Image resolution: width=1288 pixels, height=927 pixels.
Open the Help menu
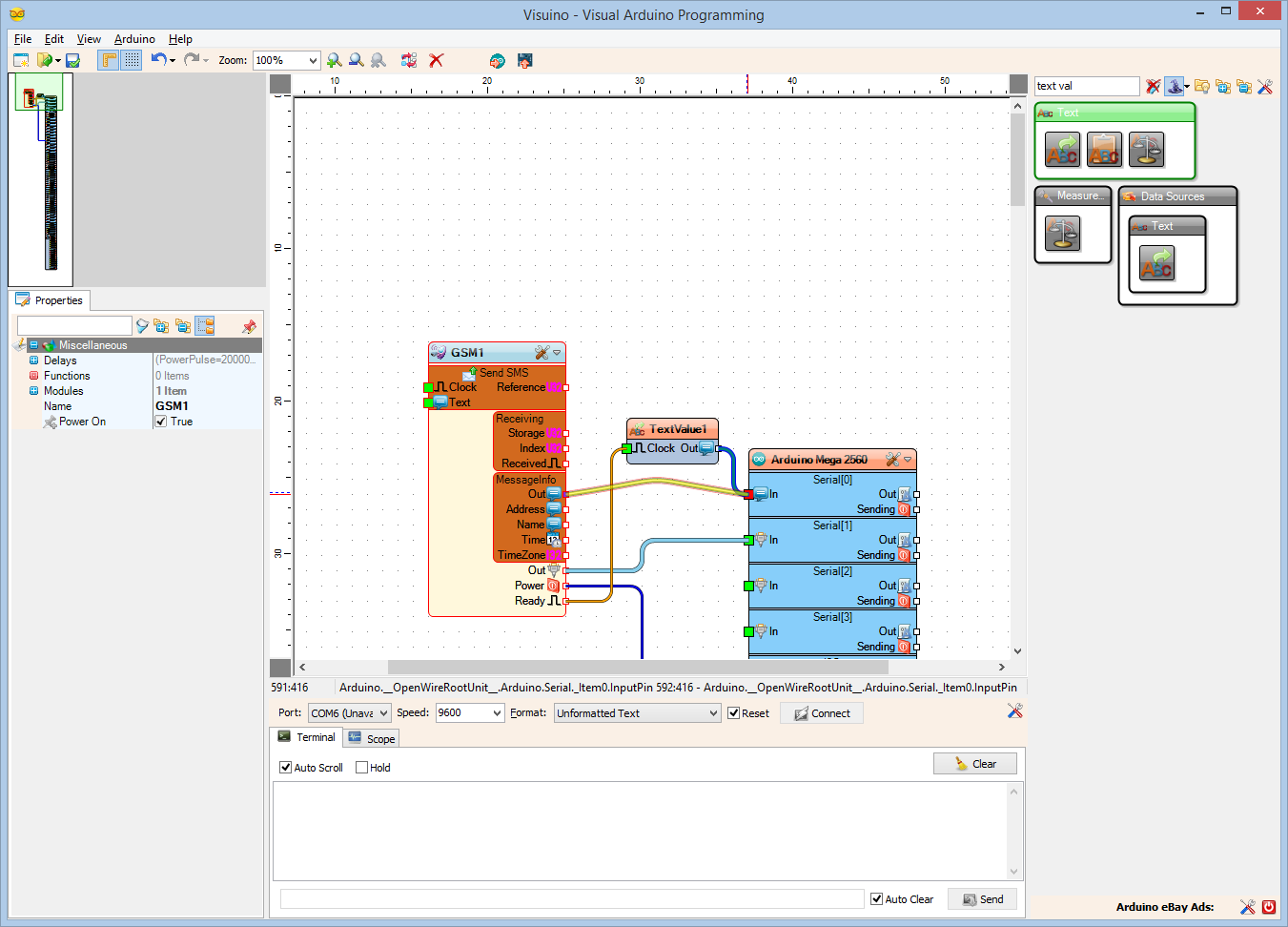tap(180, 39)
